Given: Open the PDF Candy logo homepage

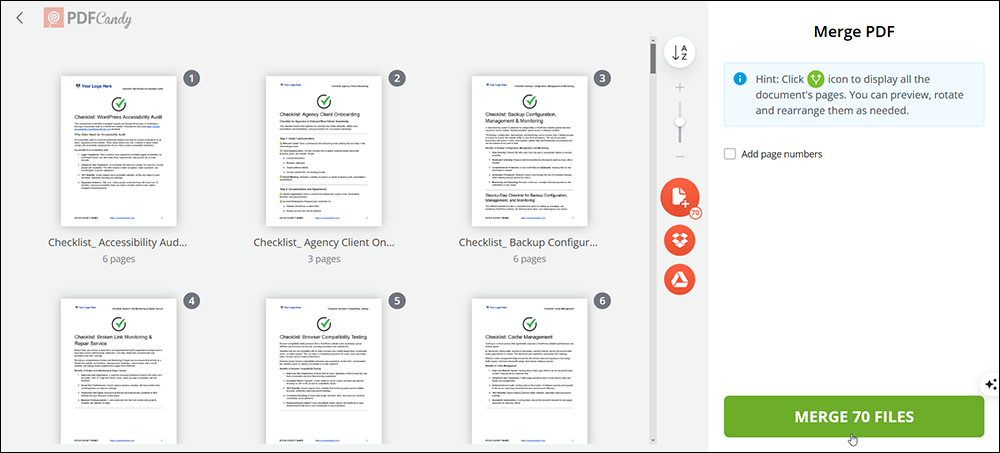Looking at the screenshot, I should point(88,18).
